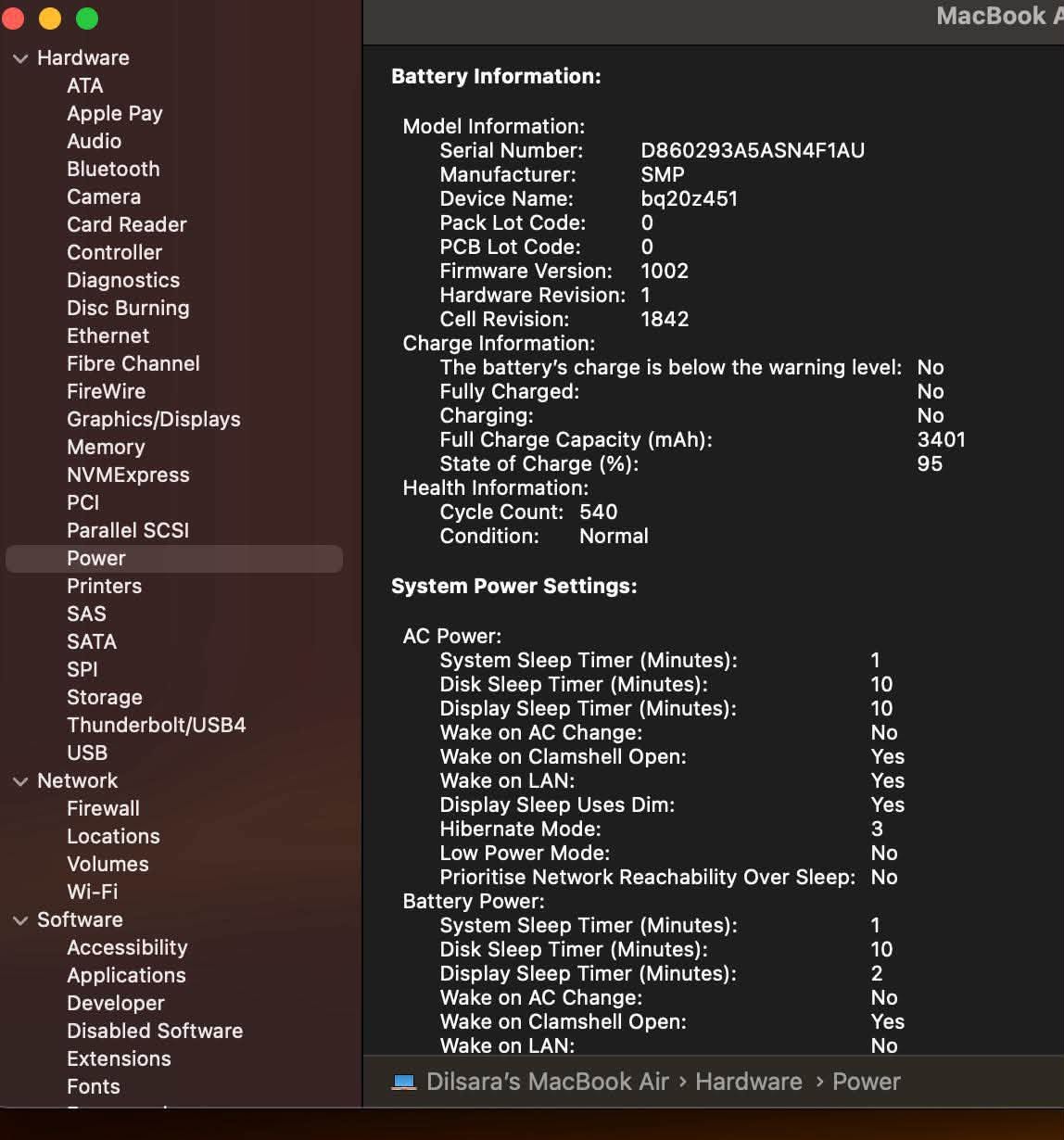Screen dimensions: 1064x1140
Task: Select Thunderbolt/USB4 in the sidebar
Action: [157, 725]
